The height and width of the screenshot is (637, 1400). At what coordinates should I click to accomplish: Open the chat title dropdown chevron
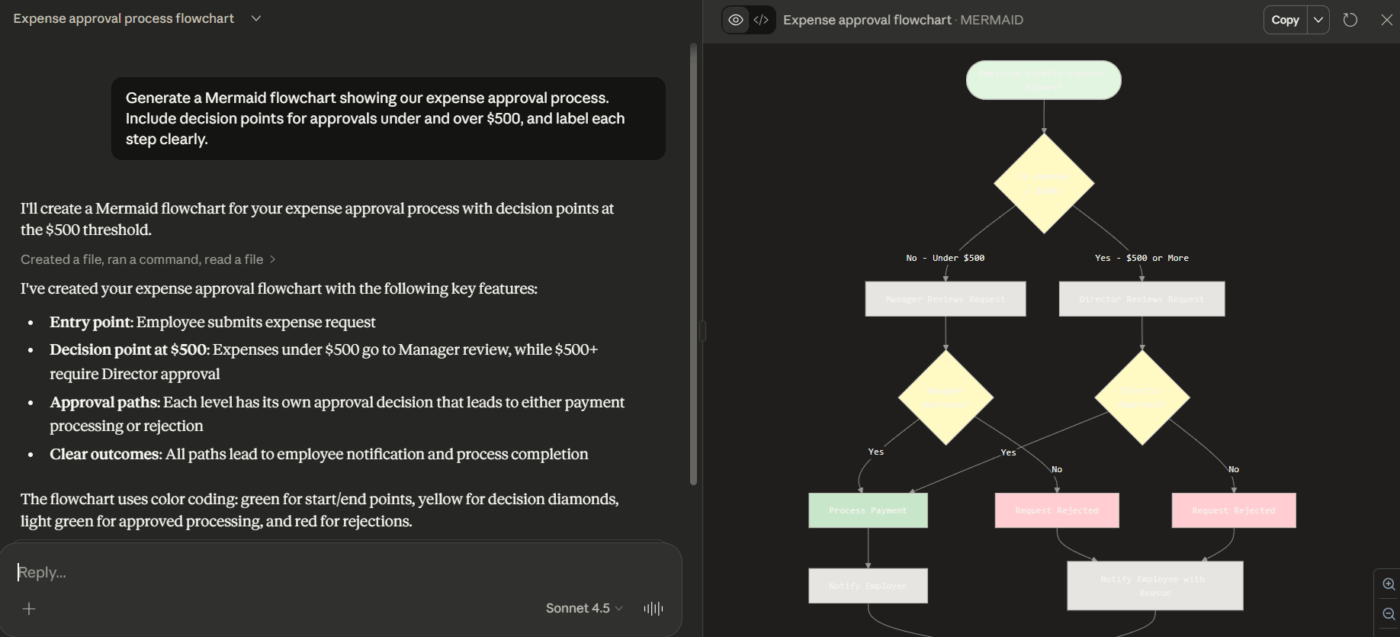coord(256,18)
